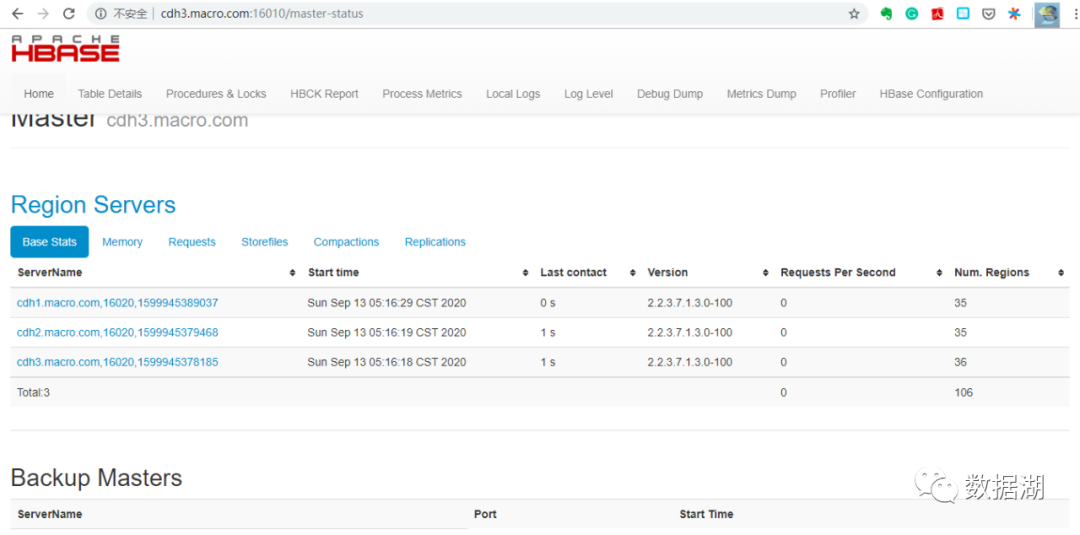
Task: Open the colorful asterisk extension icon
Action: (1014, 14)
